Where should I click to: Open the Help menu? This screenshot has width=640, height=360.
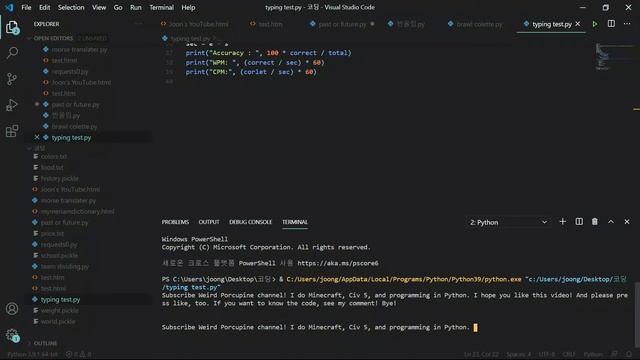point(188,7)
